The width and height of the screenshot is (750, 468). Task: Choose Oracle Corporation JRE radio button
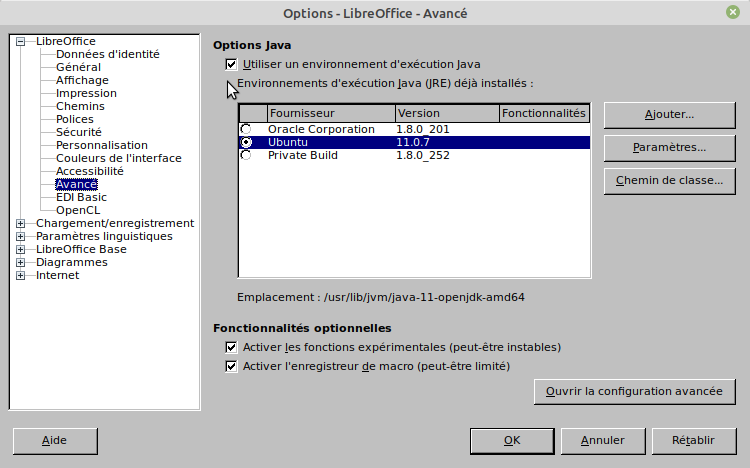[246, 129]
